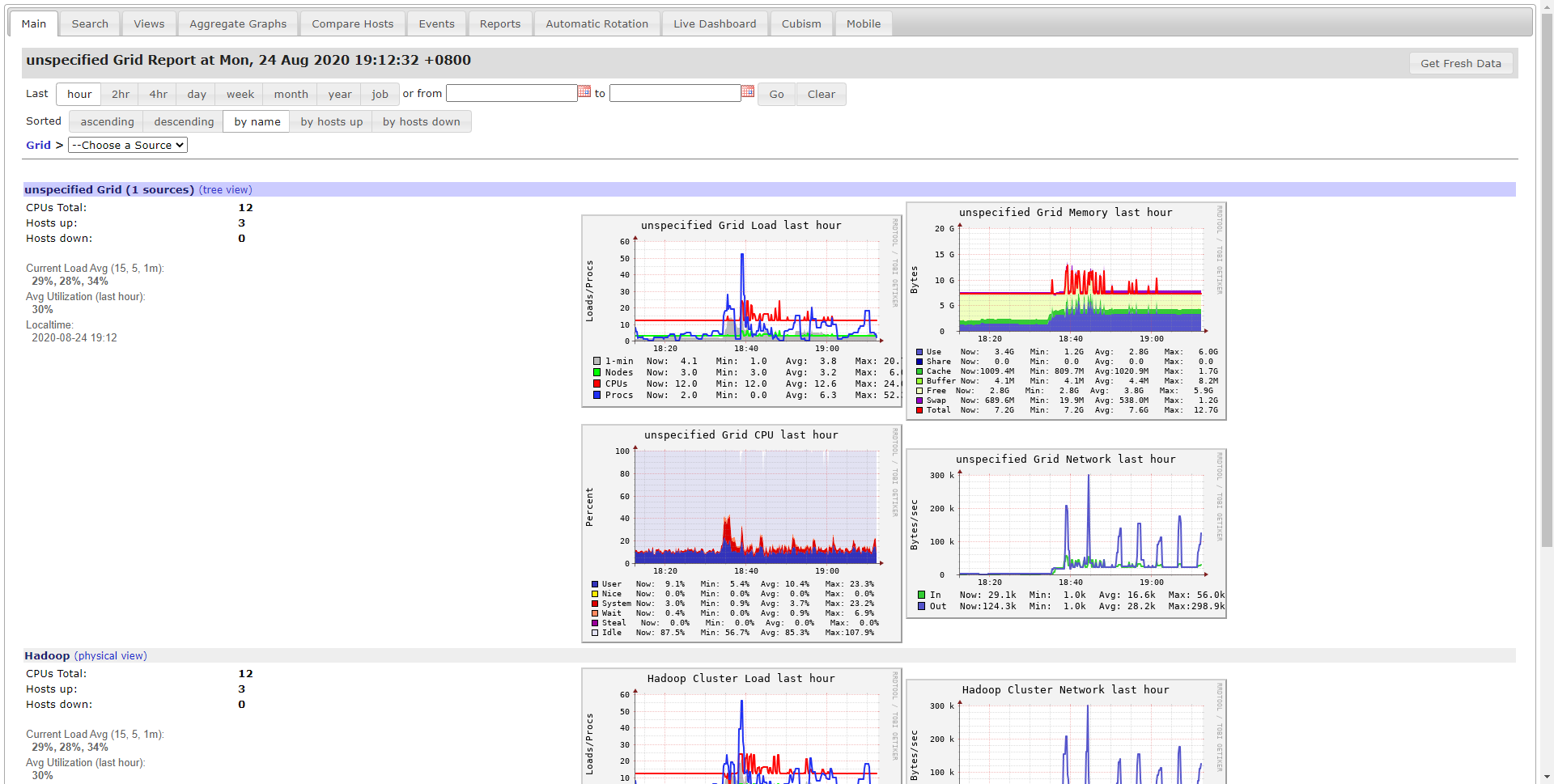Open the Hadoop Cluster Network graph

(1066, 731)
